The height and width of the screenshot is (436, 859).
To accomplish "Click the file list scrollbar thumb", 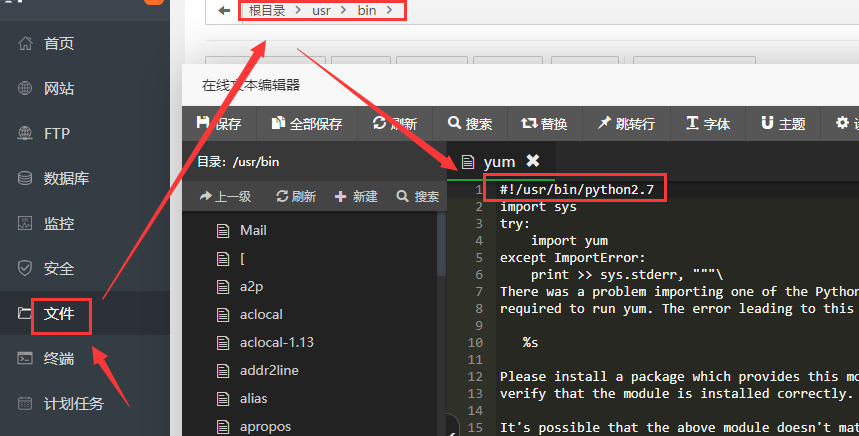I will coord(442,244).
